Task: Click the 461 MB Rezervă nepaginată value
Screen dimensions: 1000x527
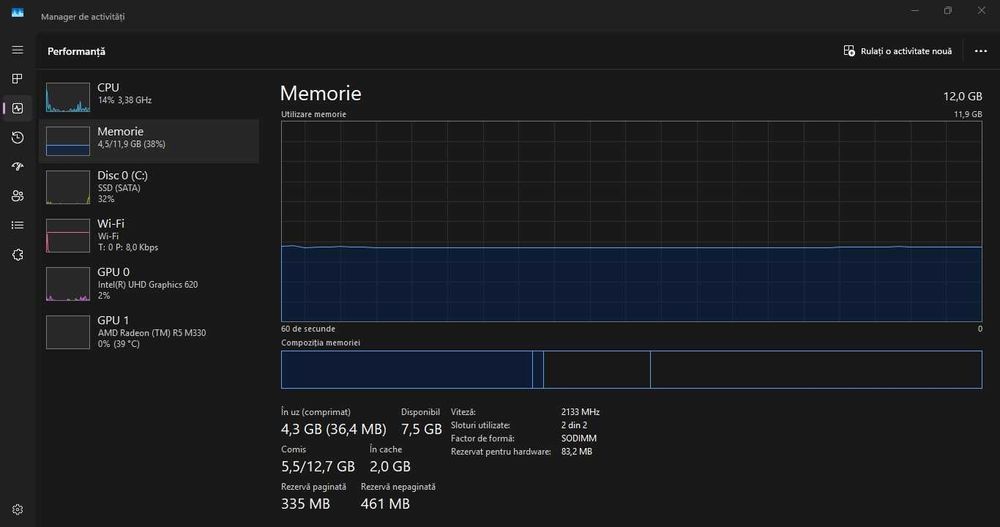Action: [385, 503]
